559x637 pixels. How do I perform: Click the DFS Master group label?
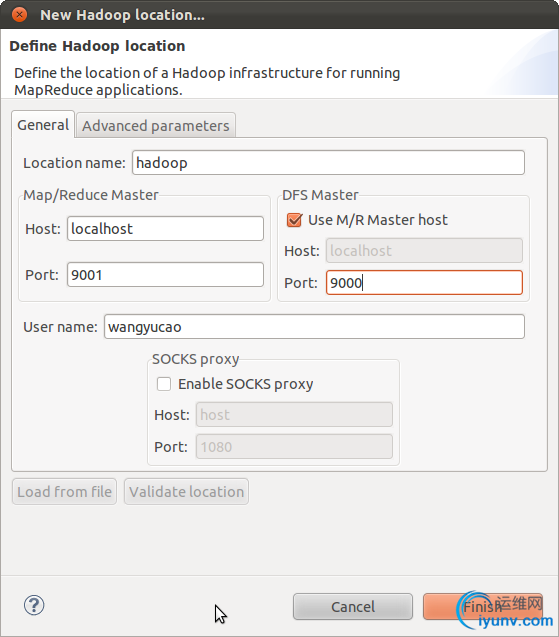coord(320,195)
